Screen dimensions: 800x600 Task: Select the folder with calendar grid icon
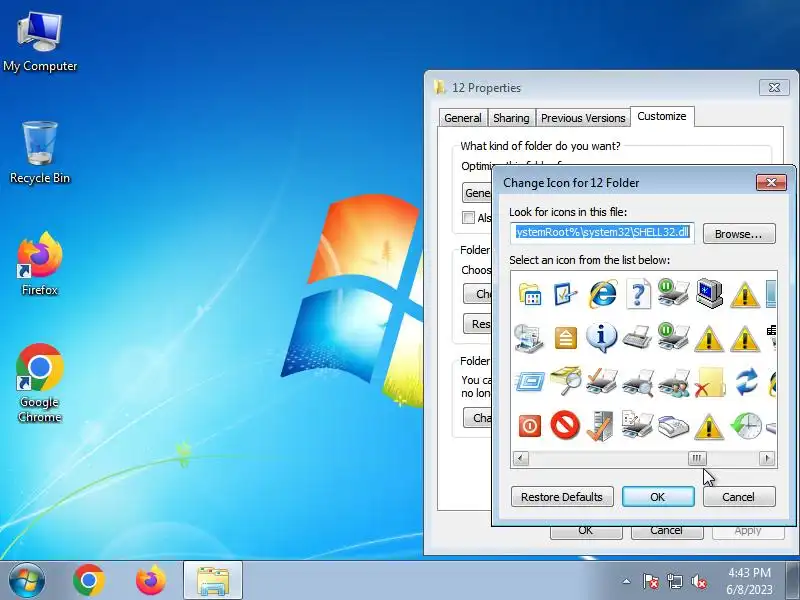point(530,294)
